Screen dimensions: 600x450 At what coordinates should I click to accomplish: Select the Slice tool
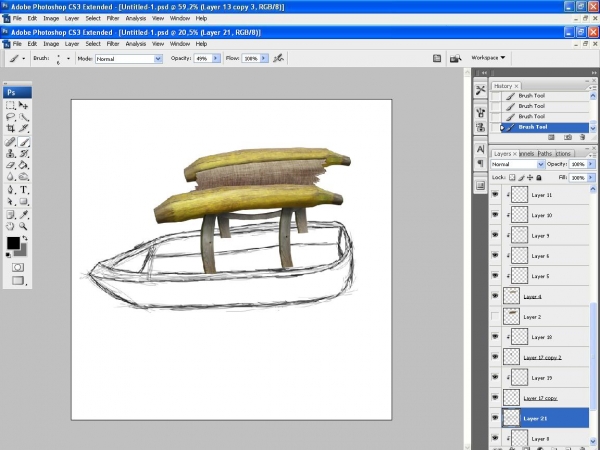point(23,129)
